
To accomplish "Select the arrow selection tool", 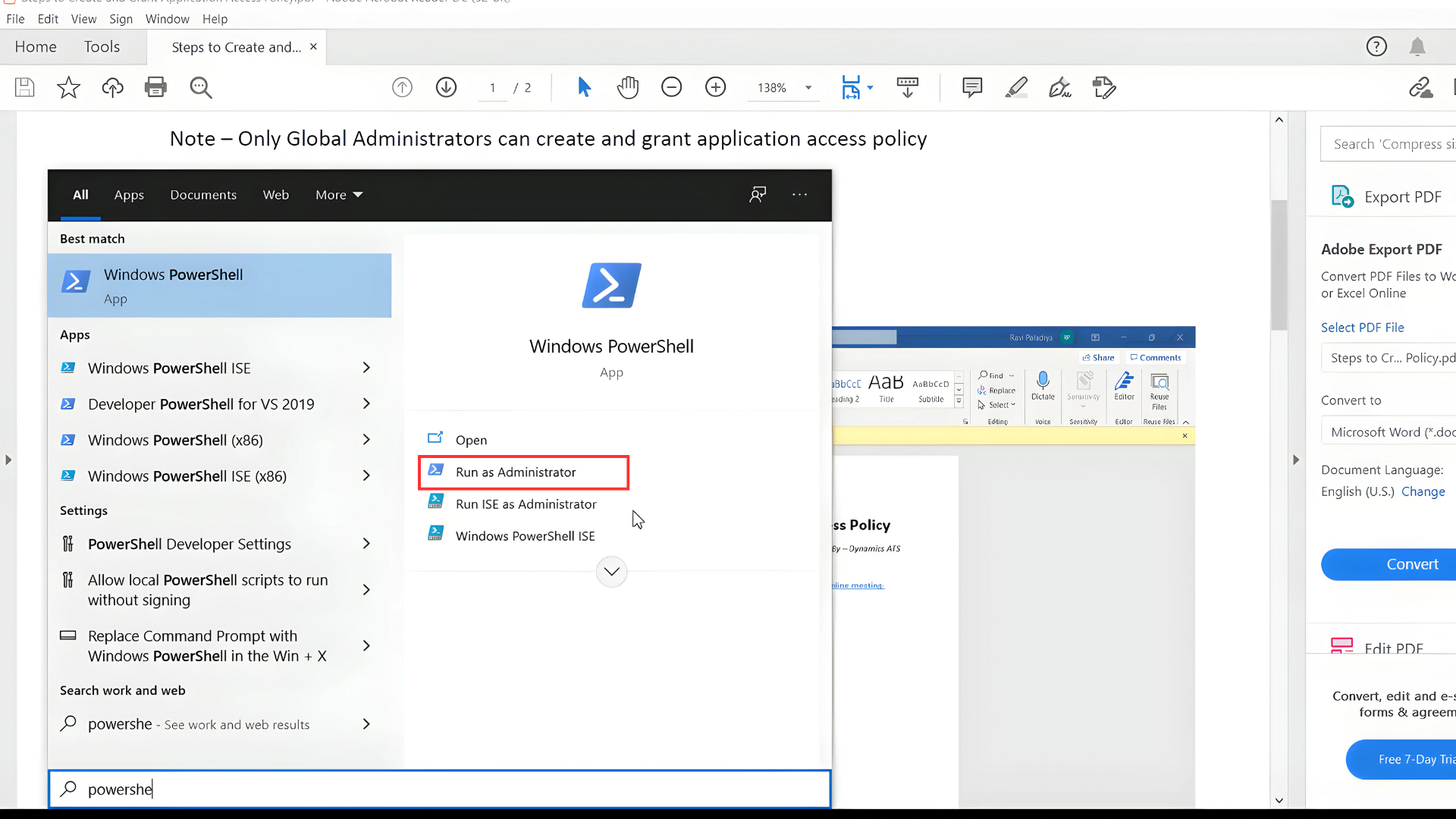I will coord(584,87).
